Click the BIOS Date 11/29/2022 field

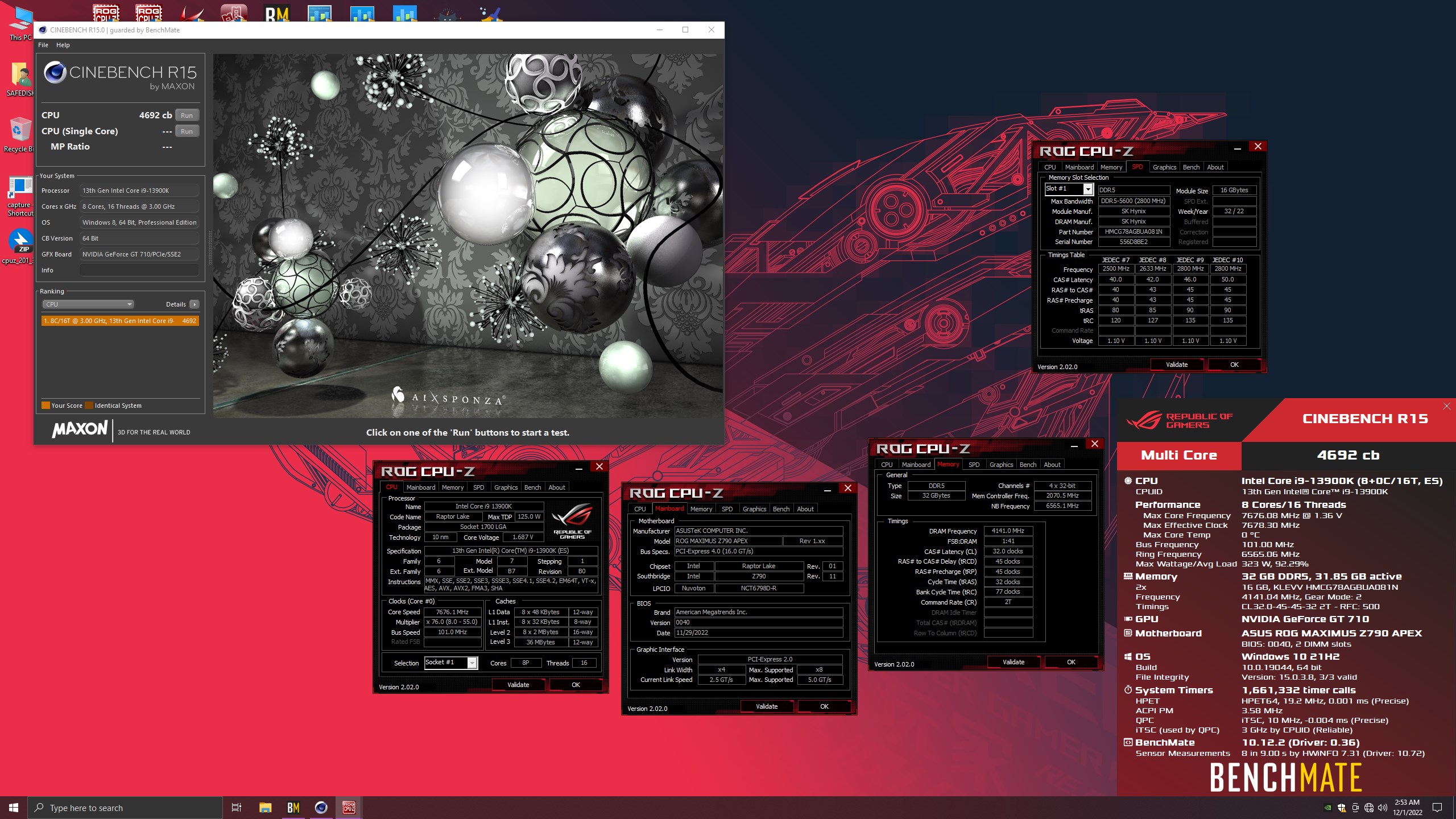click(758, 632)
